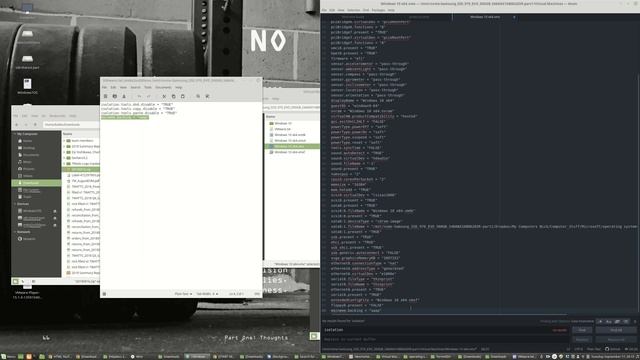Viewport: 640px width, 360px height.
Task: Click Find button in Atom find panel
Action: 582,330
